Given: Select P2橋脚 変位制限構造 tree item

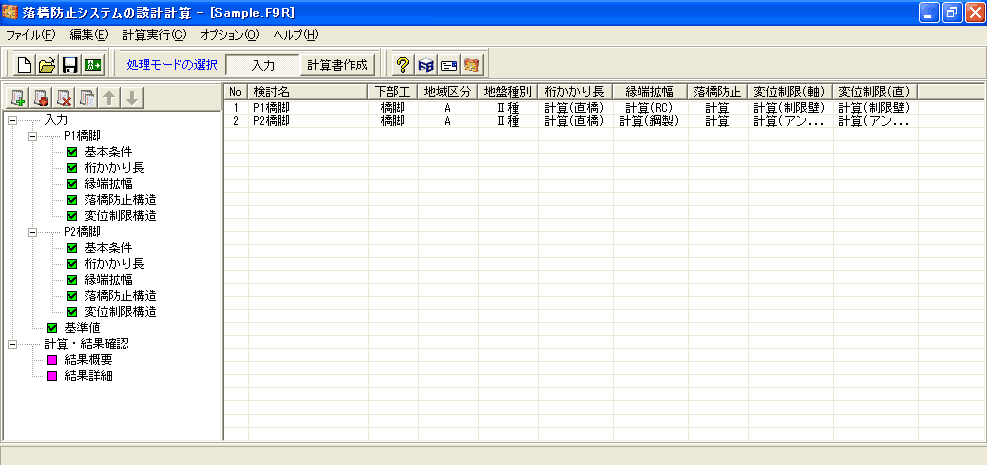Looking at the screenshot, I should (x=120, y=311).
